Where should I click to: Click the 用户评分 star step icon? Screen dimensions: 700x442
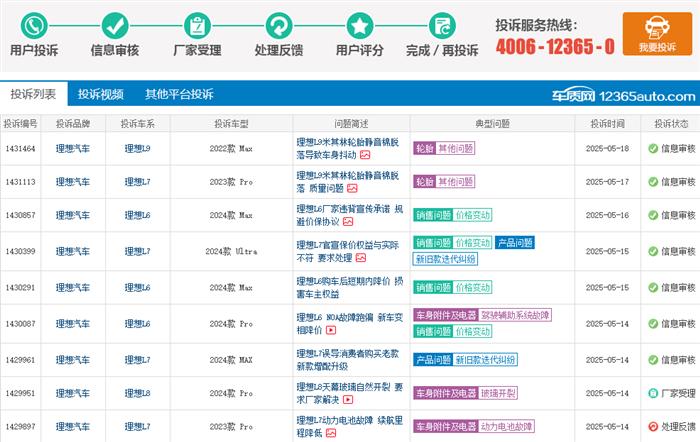tap(360, 26)
